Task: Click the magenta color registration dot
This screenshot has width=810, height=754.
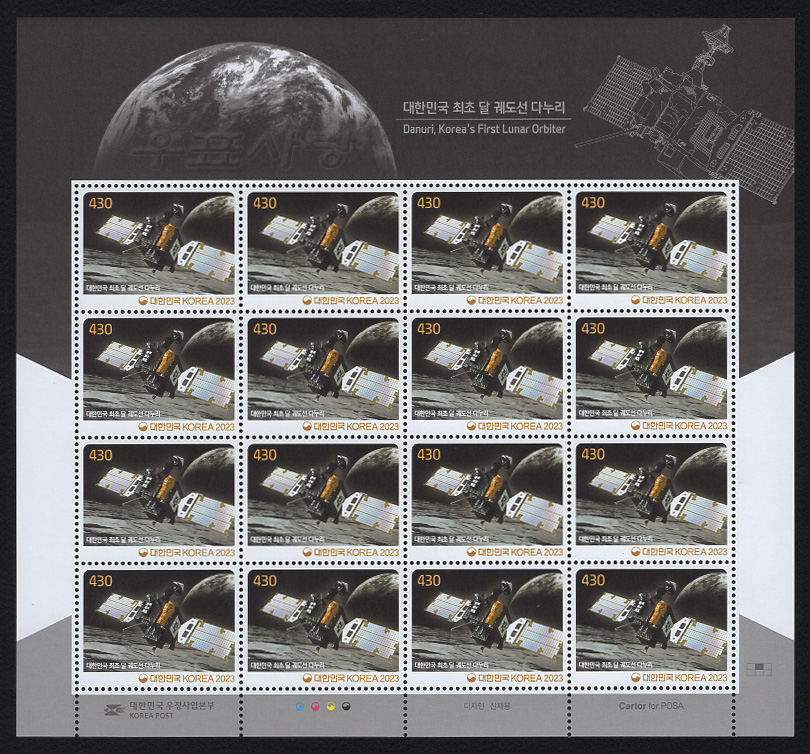Action: coord(316,706)
